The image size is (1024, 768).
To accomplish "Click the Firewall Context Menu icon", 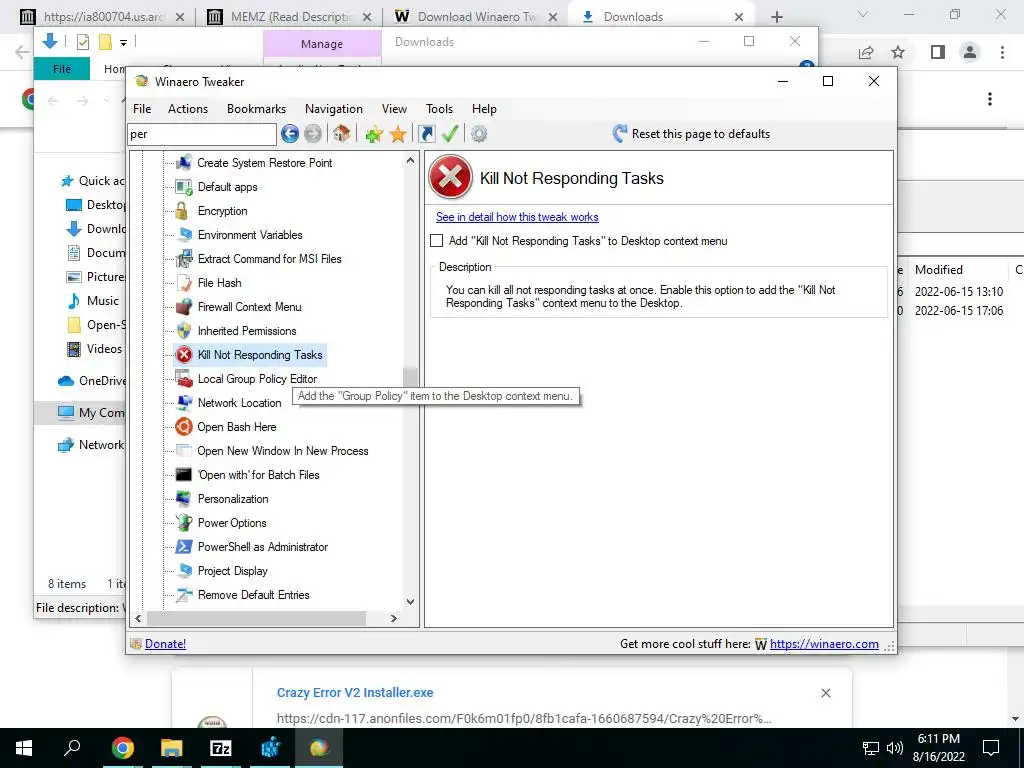I will click(x=184, y=306).
